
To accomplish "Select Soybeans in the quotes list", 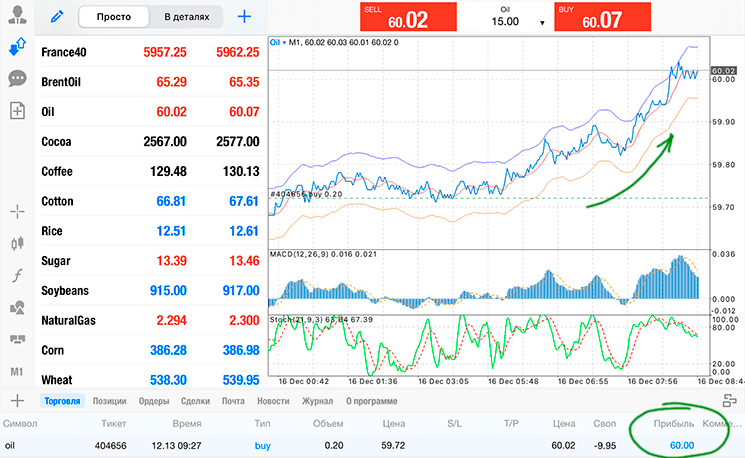I will click(x=150, y=290).
